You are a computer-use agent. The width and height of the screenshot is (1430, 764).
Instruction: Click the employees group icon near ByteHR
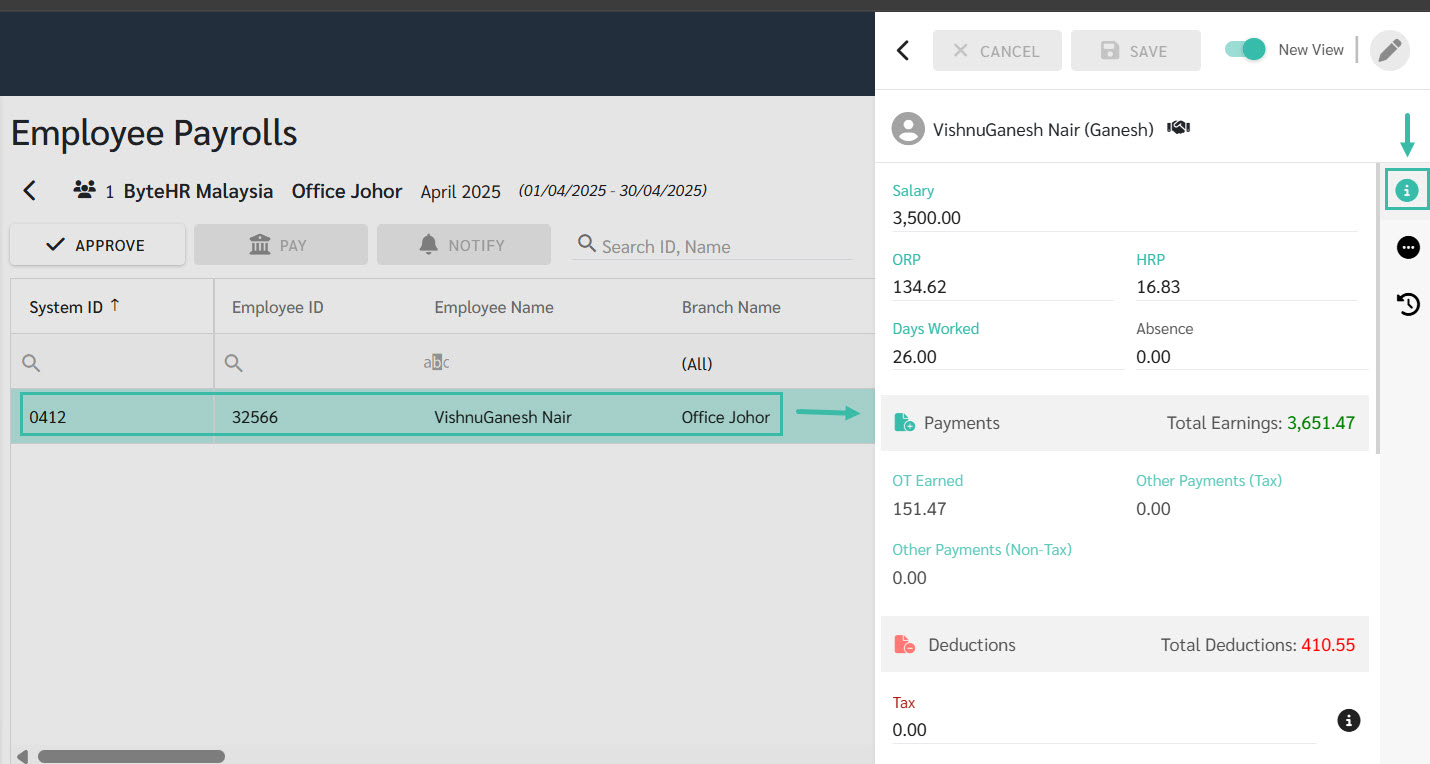pos(84,190)
